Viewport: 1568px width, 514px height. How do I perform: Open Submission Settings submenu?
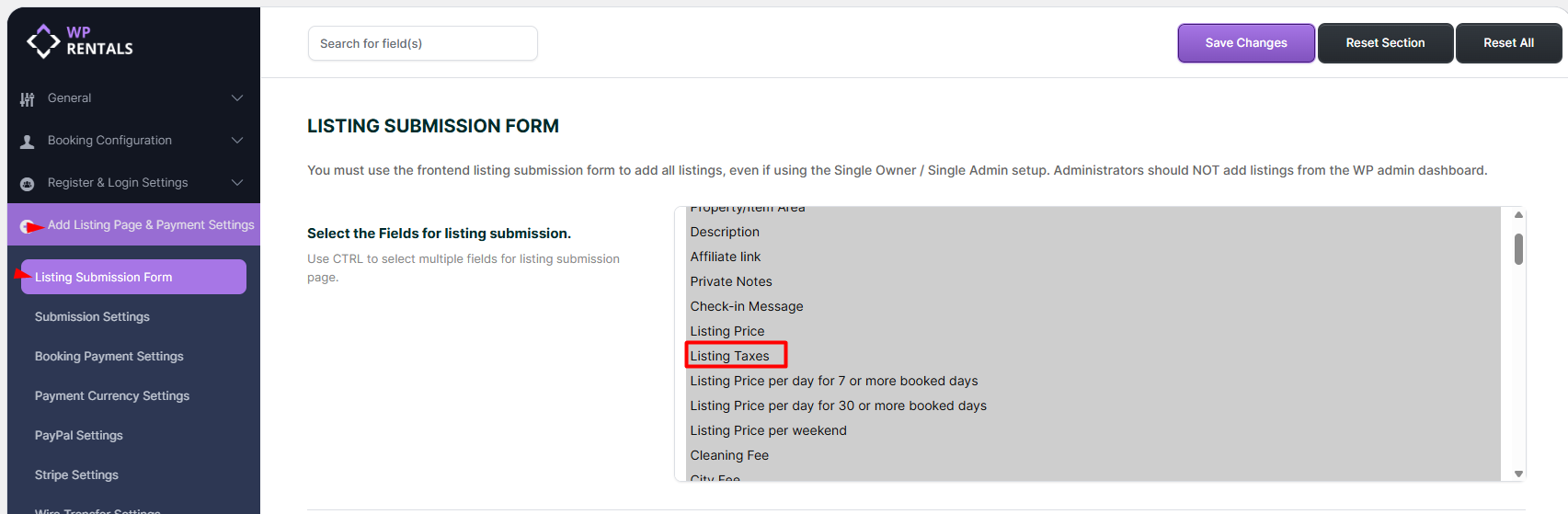[x=92, y=316]
